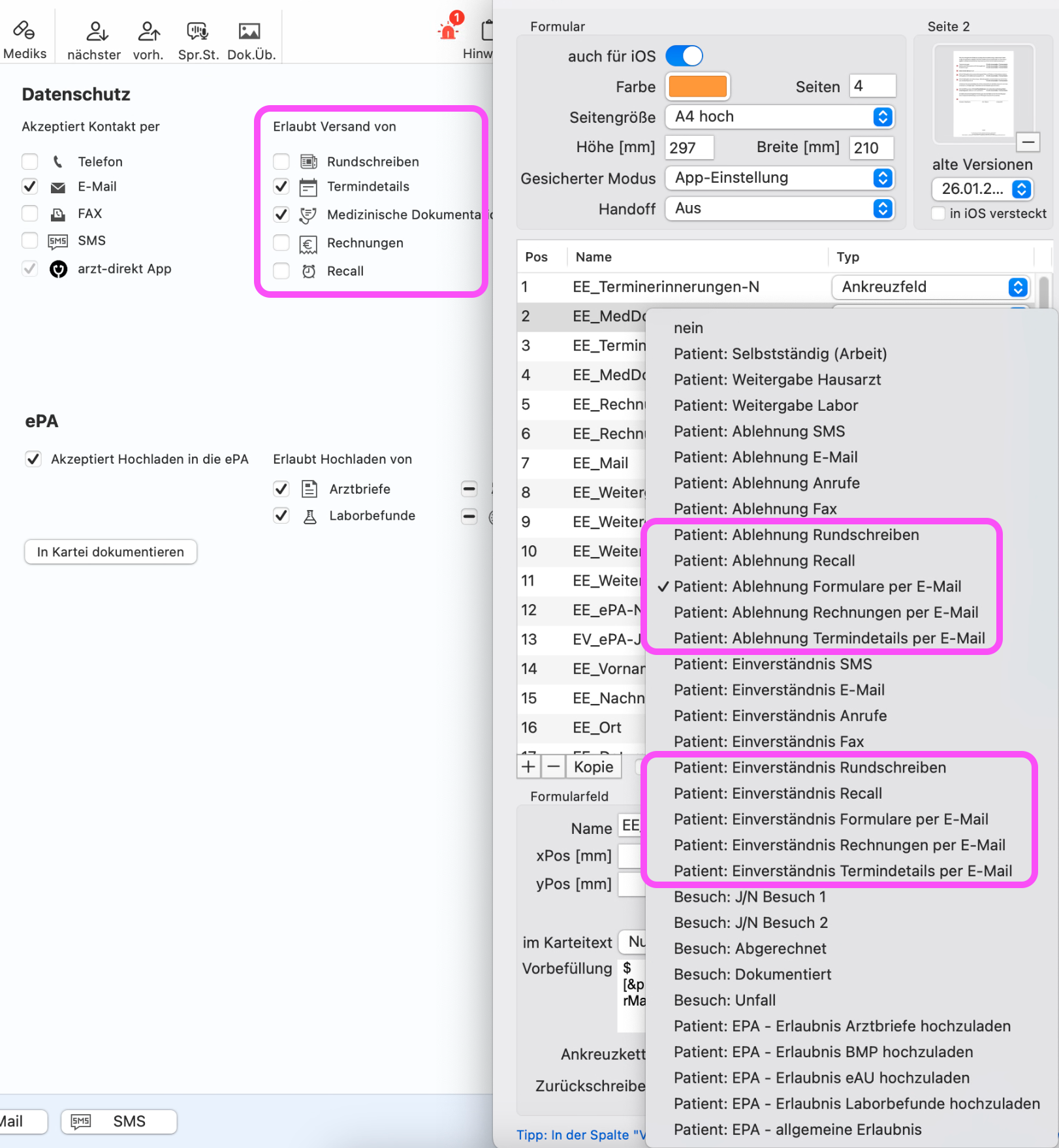Viewport: 1059px width, 1148px height.
Task: Open Spr.St. speech icon
Action: point(198,31)
